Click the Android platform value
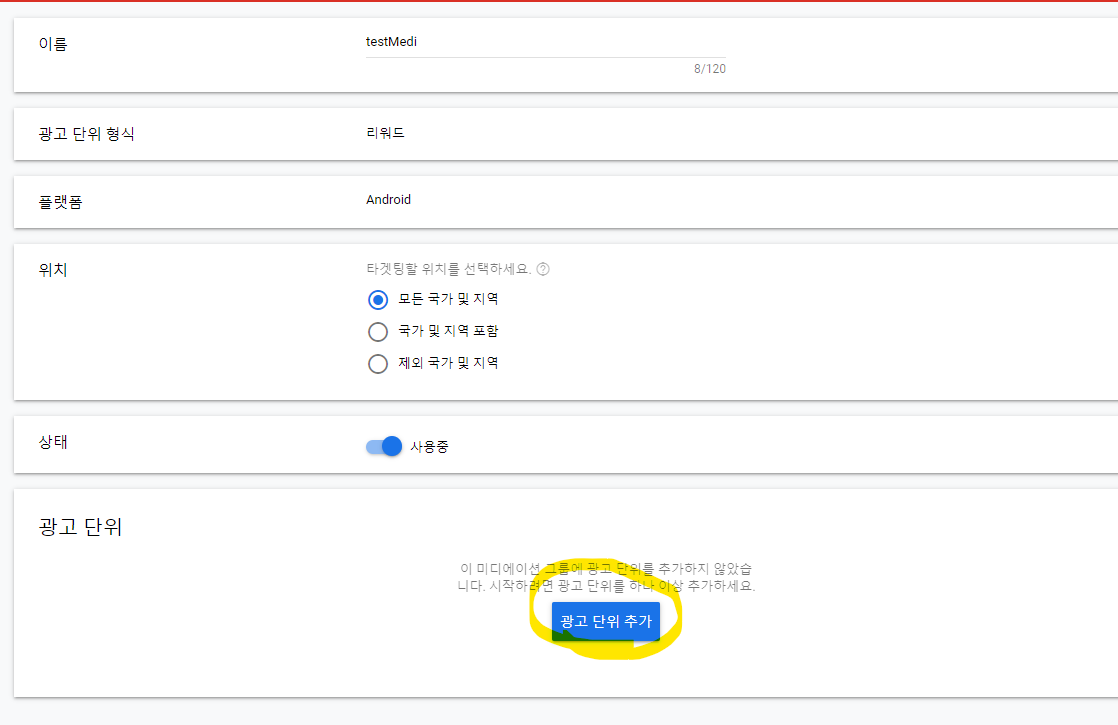This screenshot has height=725, width=1118. (389, 200)
